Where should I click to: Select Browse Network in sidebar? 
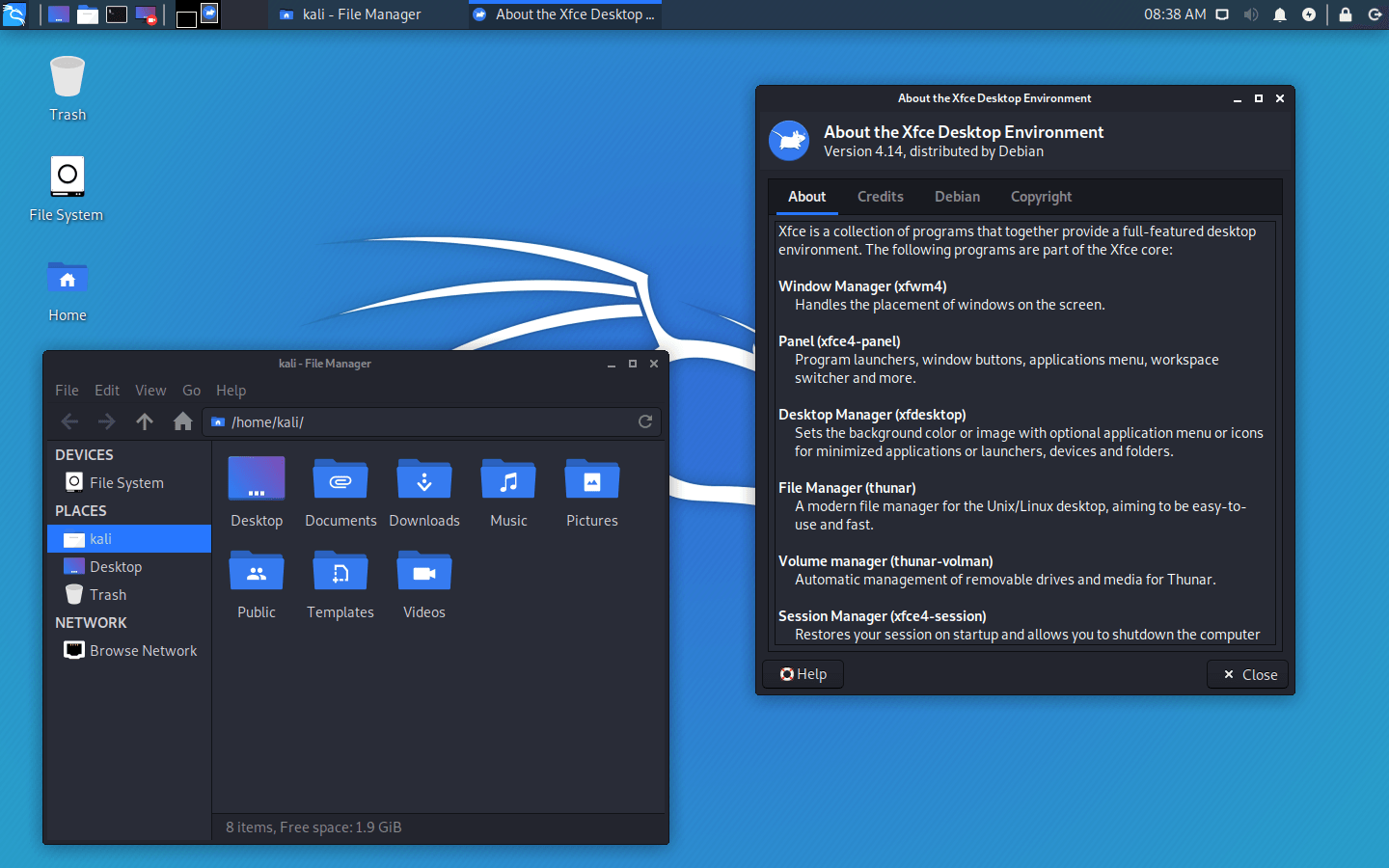(x=129, y=651)
